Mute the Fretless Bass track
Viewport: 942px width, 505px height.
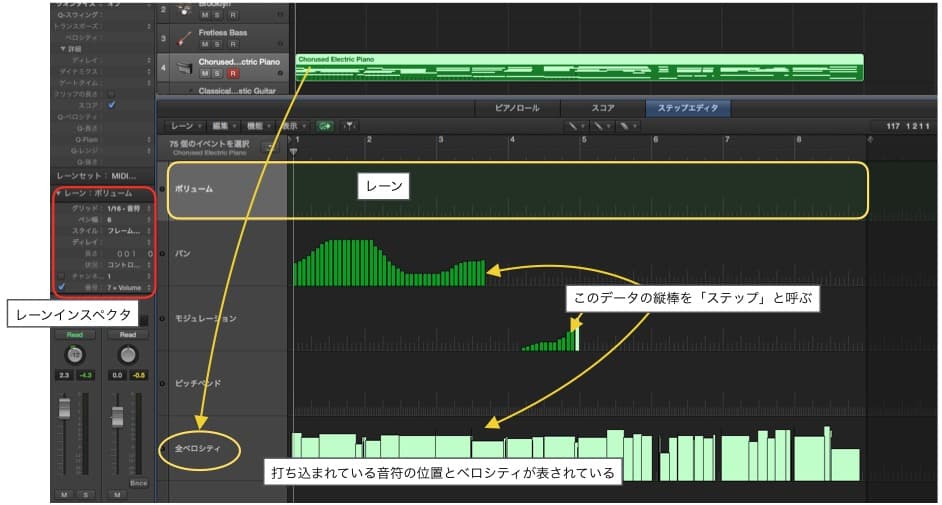click(x=205, y=44)
